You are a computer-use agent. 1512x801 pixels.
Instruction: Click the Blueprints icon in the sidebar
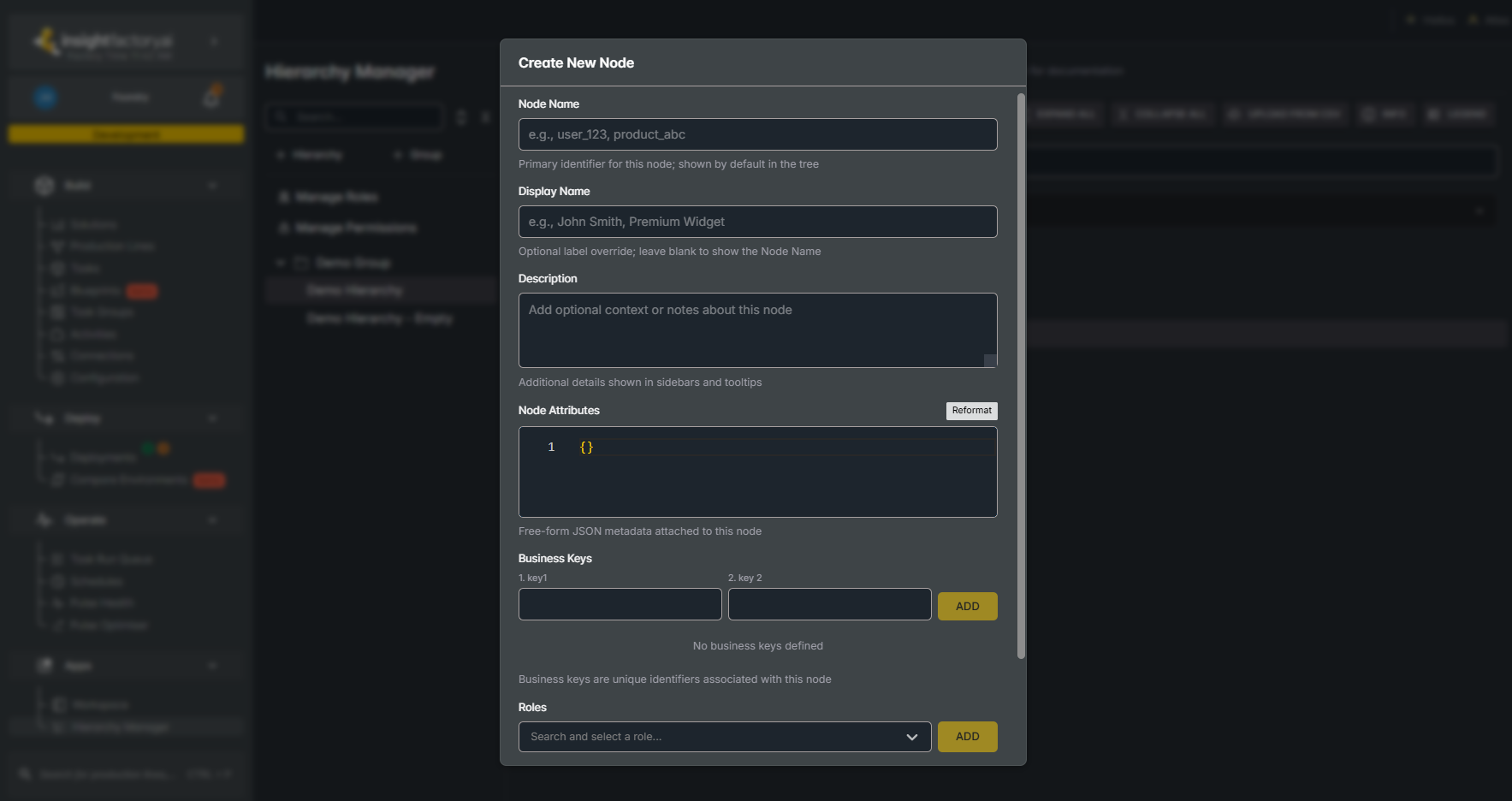click(x=58, y=291)
